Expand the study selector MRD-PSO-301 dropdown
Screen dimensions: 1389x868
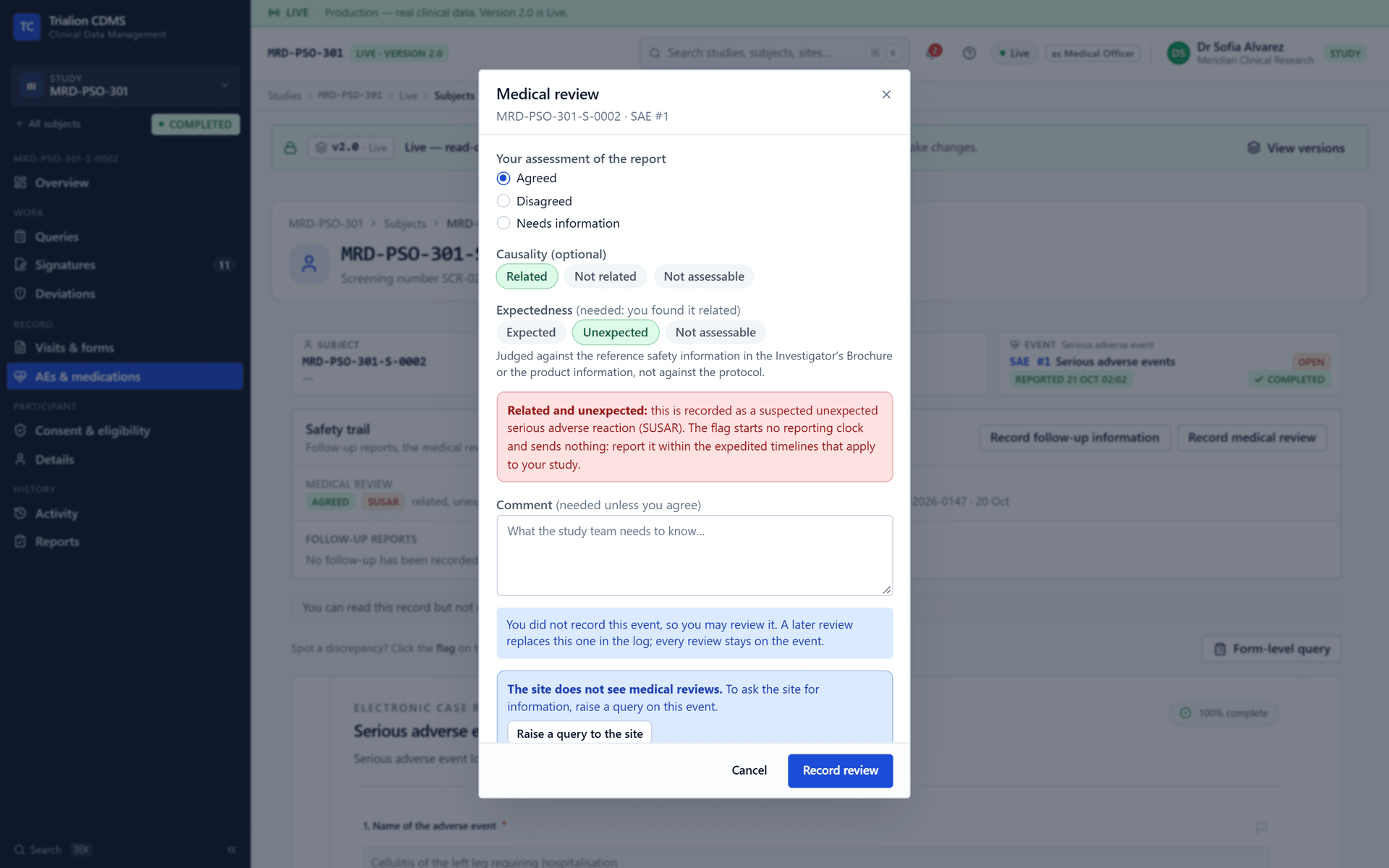125,85
